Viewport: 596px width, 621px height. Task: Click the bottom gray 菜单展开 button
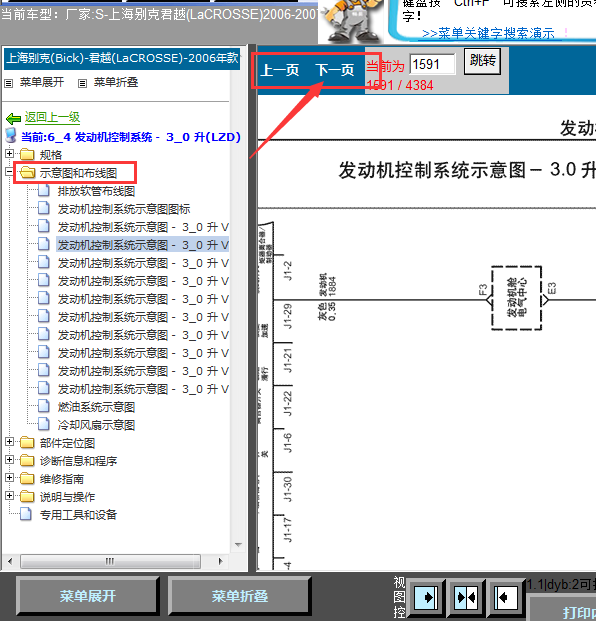tap(88, 596)
